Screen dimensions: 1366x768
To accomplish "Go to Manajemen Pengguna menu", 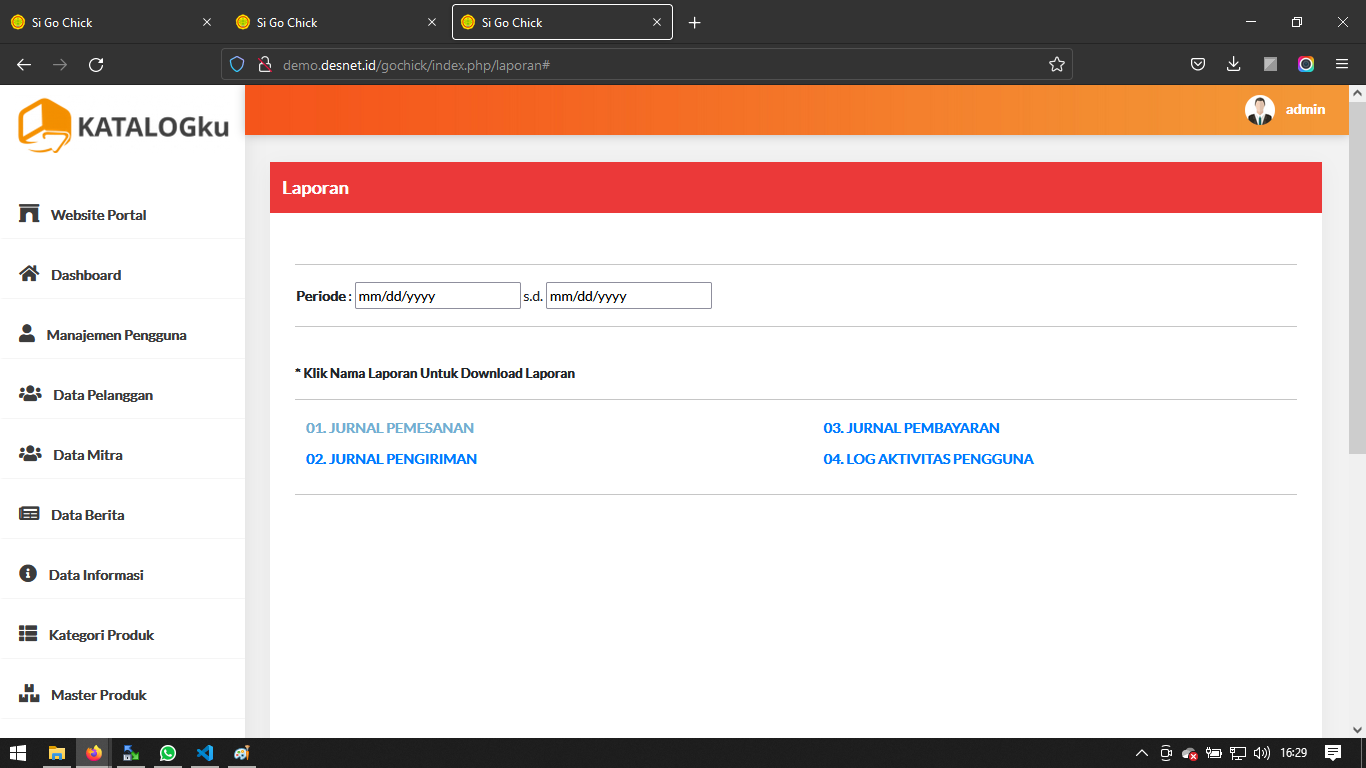I will tap(116, 335).
